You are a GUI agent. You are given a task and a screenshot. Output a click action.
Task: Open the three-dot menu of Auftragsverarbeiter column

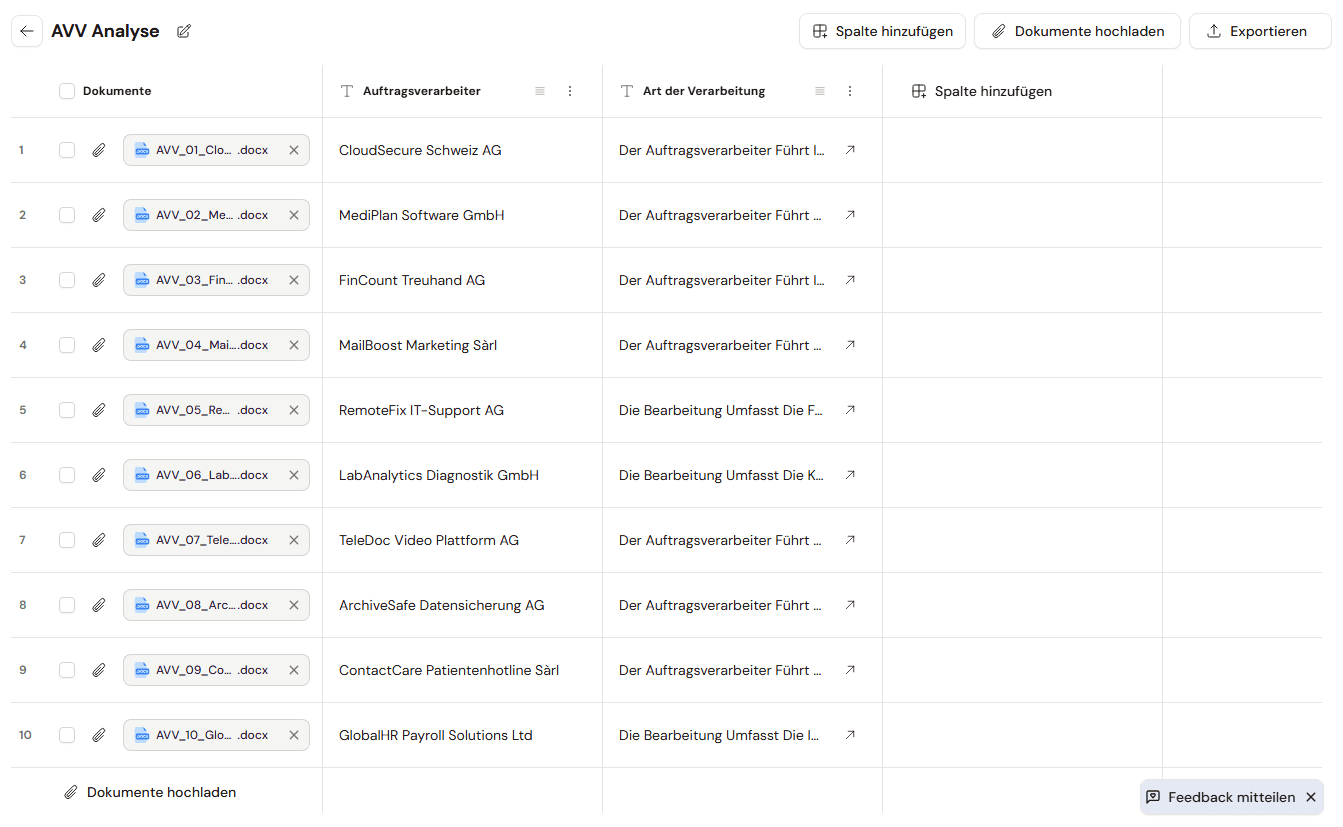tap(570, 91)
